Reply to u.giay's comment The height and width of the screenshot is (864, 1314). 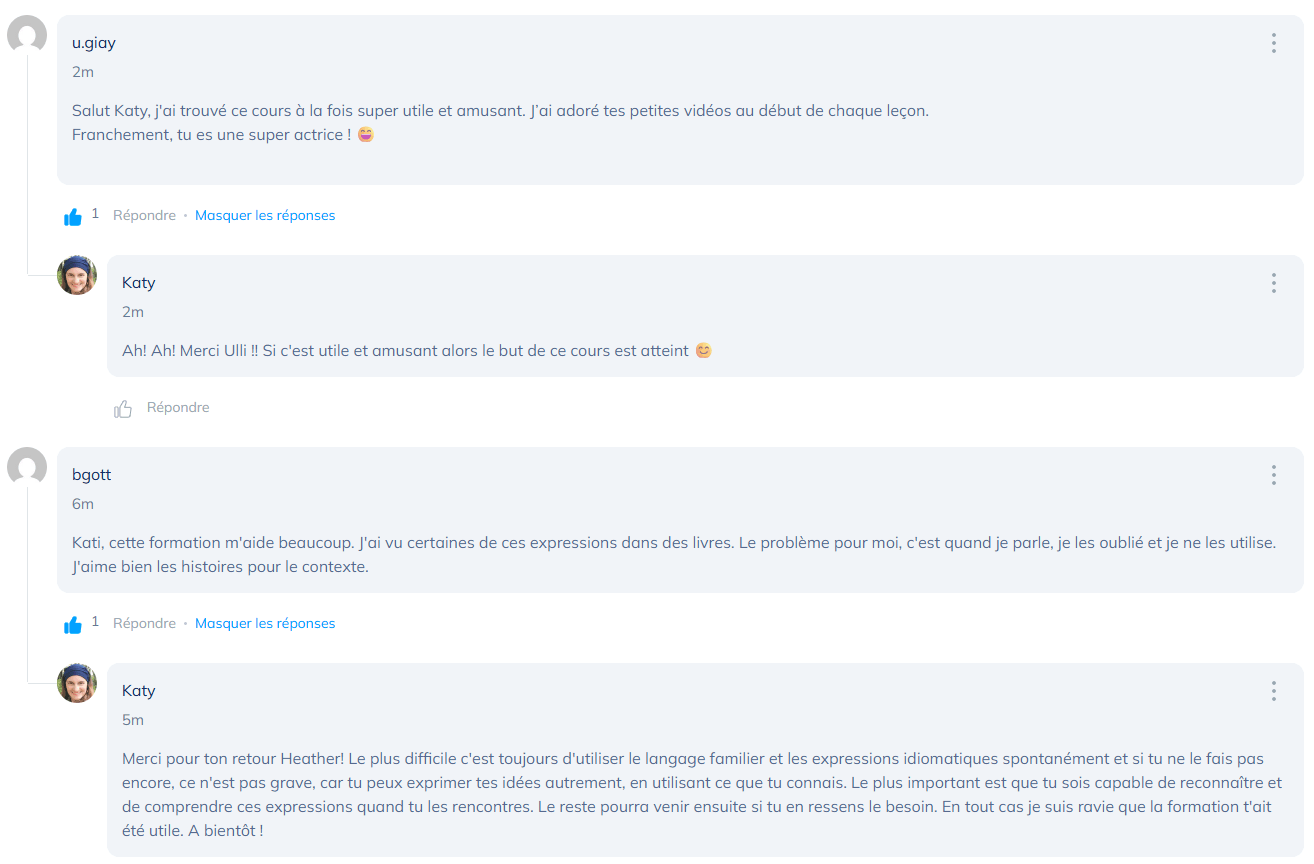[x=144, y=215]
